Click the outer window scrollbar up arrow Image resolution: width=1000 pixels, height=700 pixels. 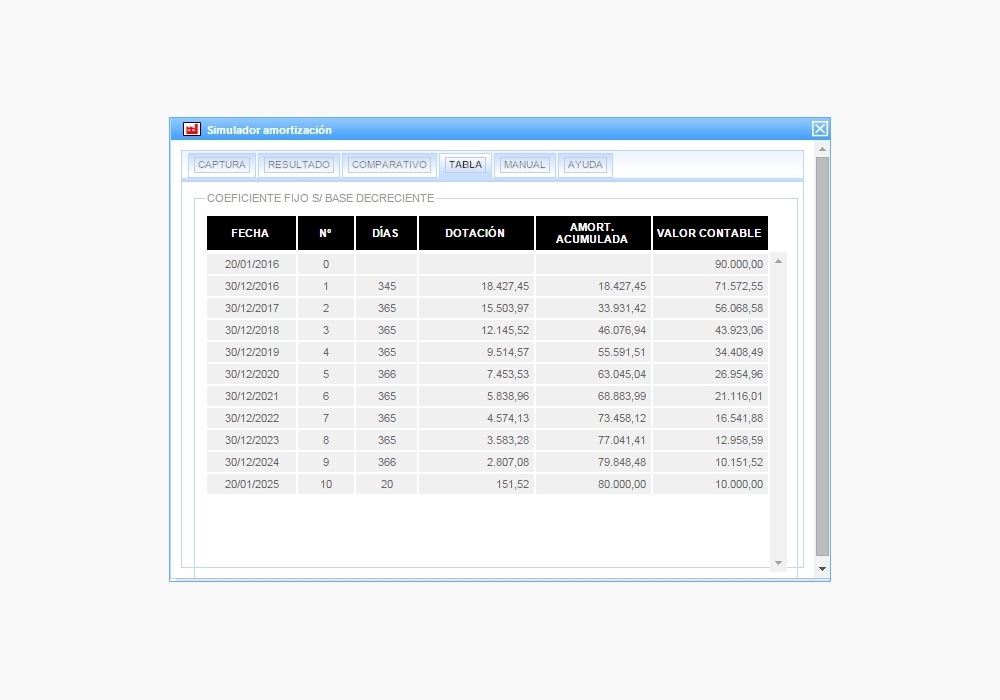coord(822,149)
